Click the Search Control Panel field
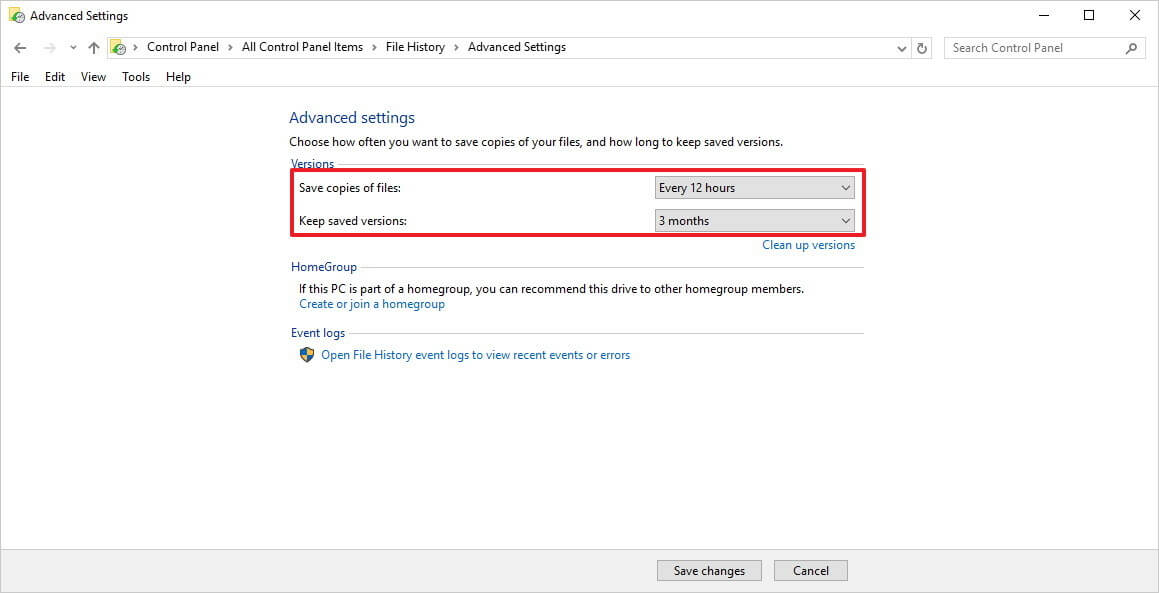The width and height of the screenshot is (1159, 593). click(1035, 48)
